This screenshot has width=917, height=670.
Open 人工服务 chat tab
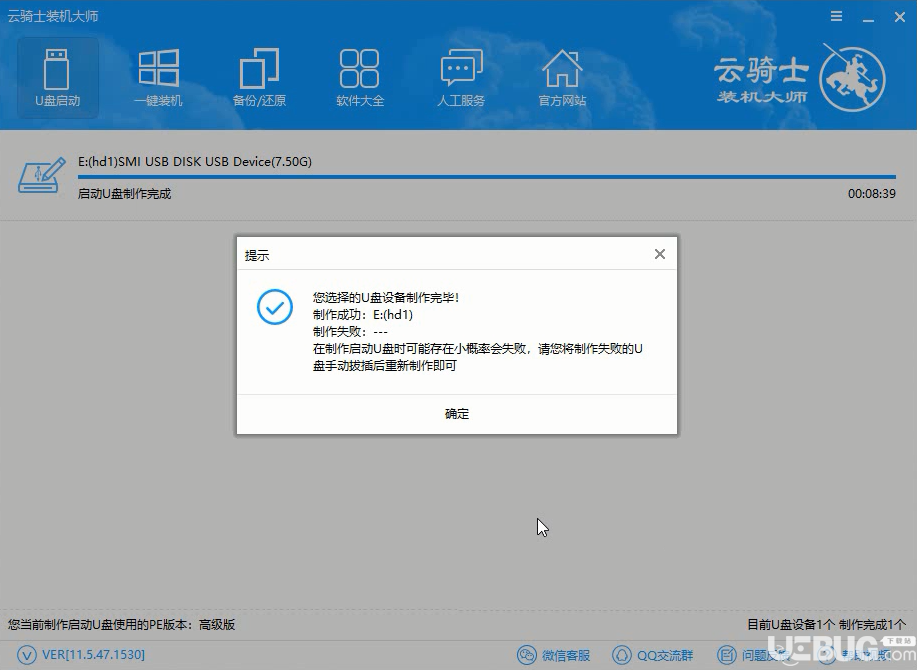(461, 78)
